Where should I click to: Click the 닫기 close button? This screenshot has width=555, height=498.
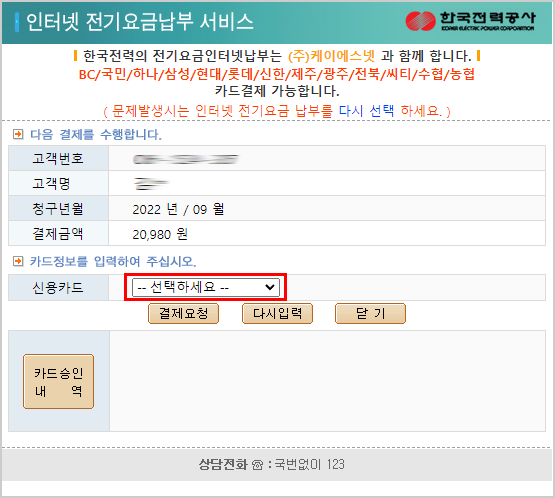coord(370,313)
